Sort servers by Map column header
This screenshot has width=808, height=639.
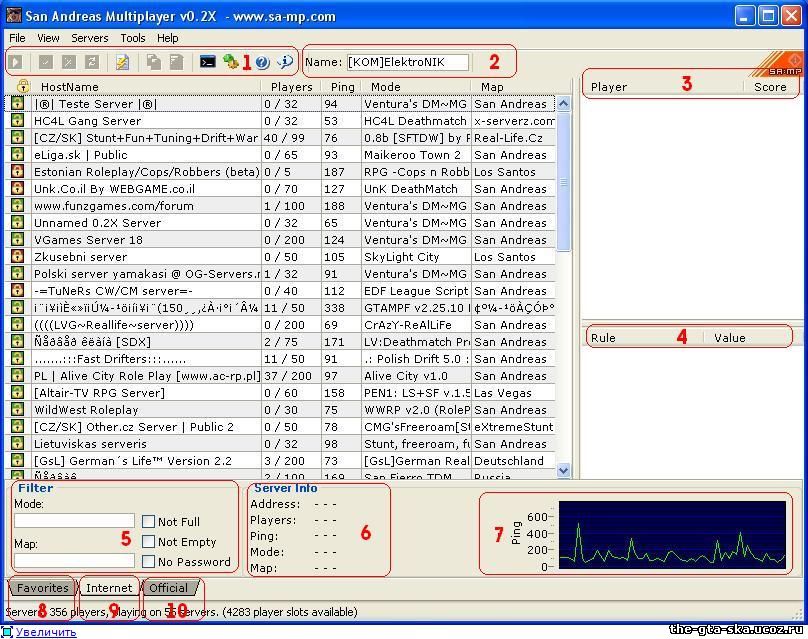521,87
